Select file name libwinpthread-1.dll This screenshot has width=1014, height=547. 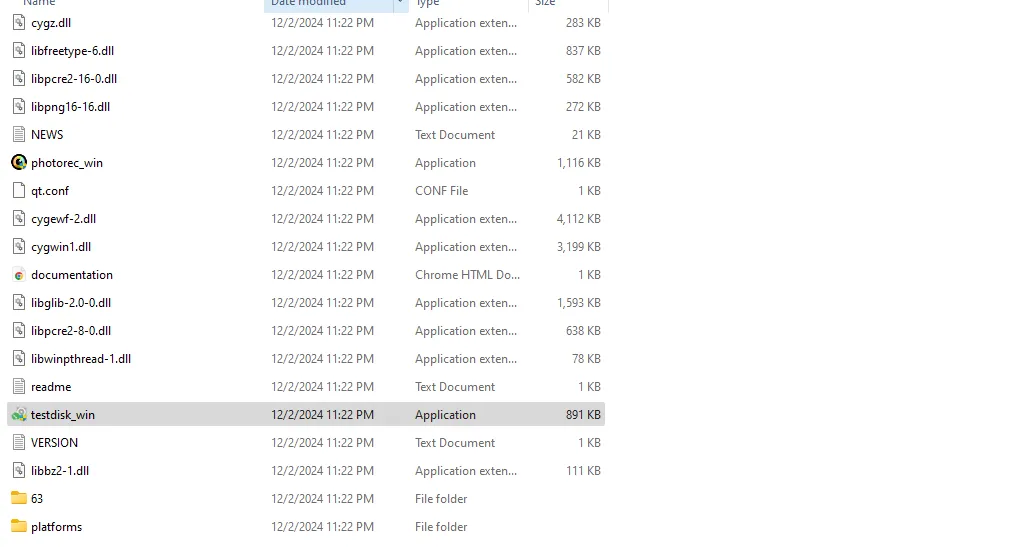pos(81,359)
